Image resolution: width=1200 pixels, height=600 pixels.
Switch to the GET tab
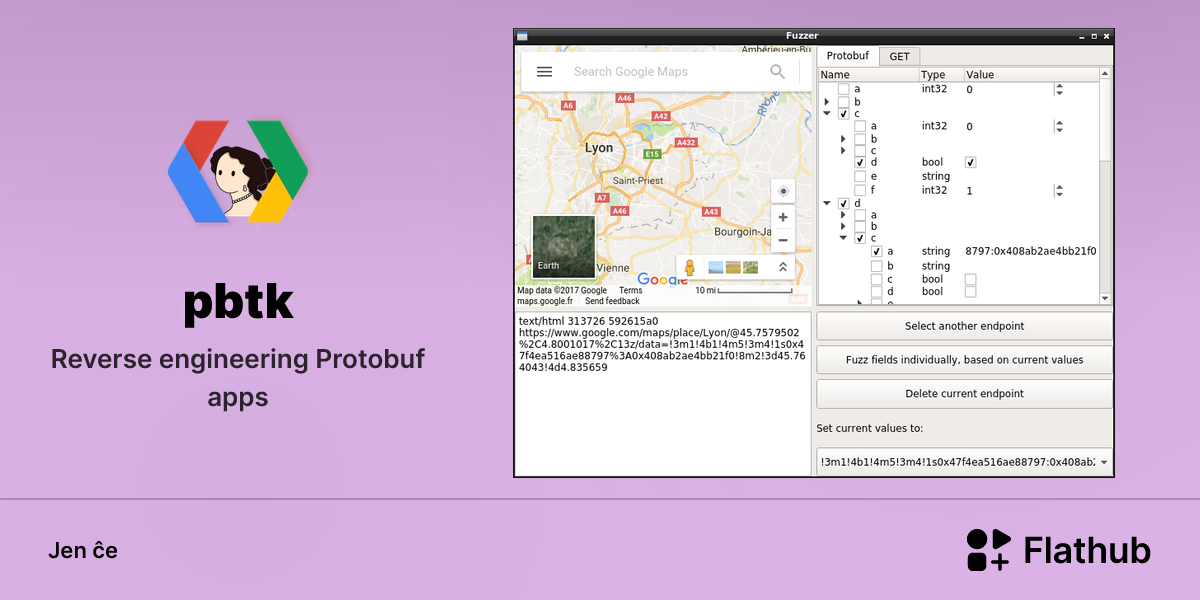tap(900, 57)
